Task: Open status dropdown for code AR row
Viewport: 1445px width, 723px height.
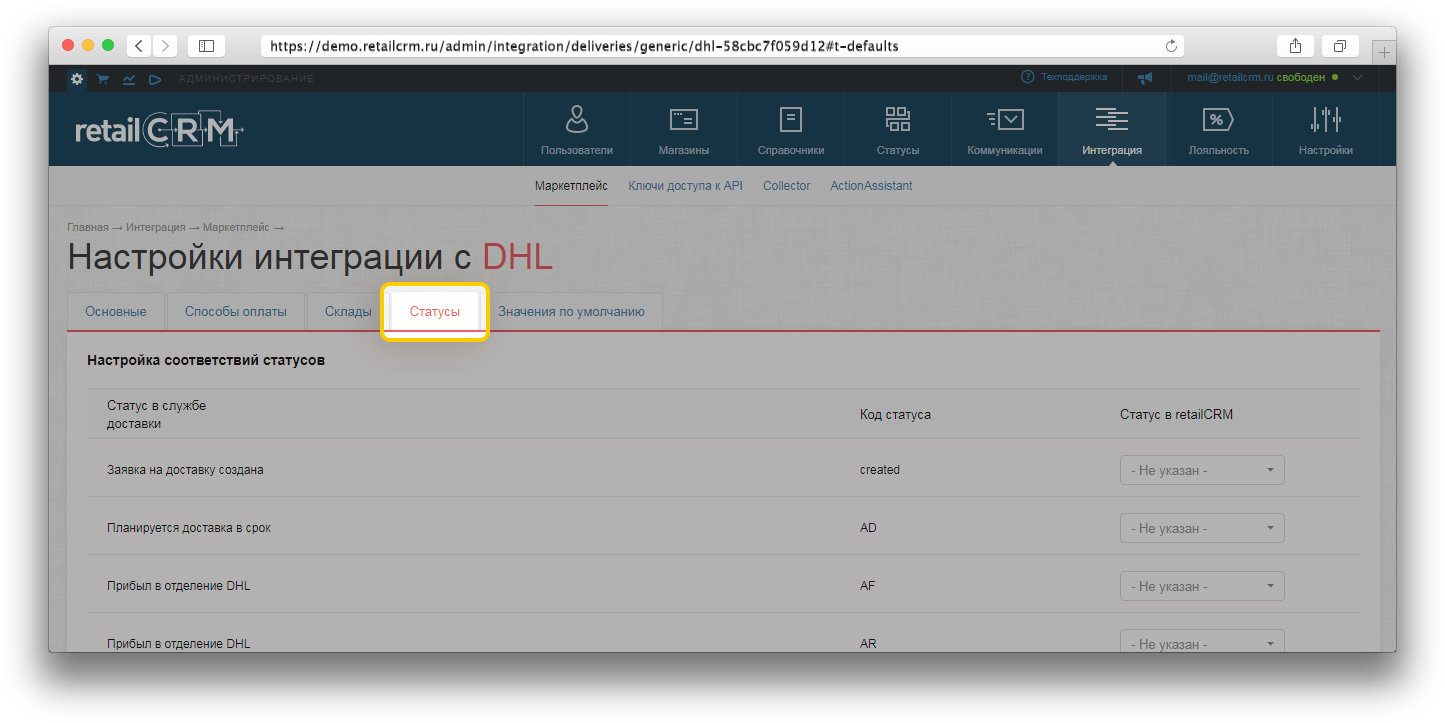Action: 1202,642
